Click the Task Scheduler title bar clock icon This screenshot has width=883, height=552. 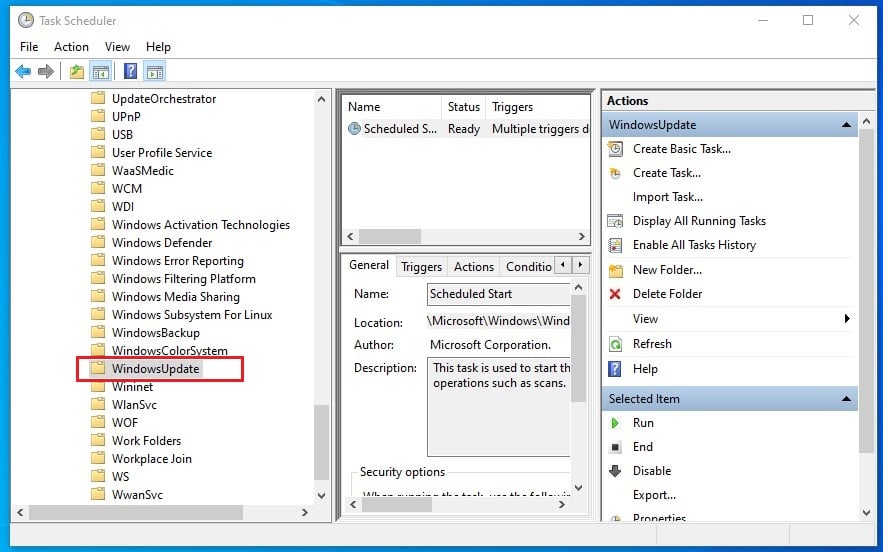click(26, 20)
